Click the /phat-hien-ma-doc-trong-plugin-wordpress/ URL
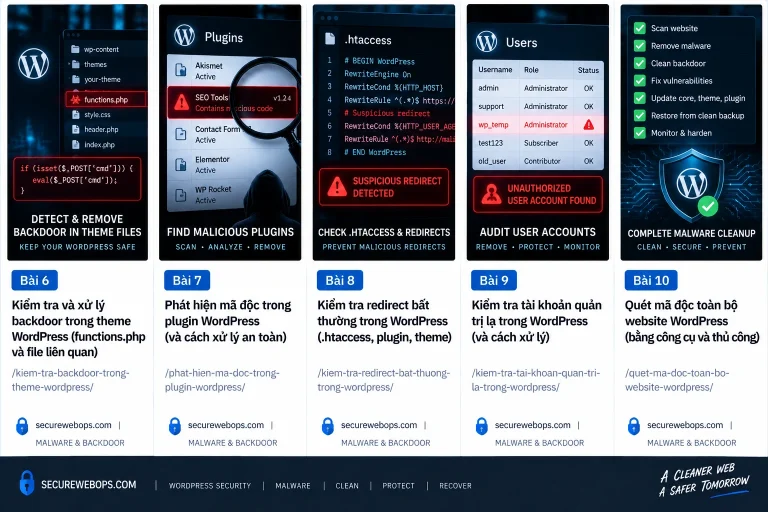768x512 pixels. click(222, 380)
